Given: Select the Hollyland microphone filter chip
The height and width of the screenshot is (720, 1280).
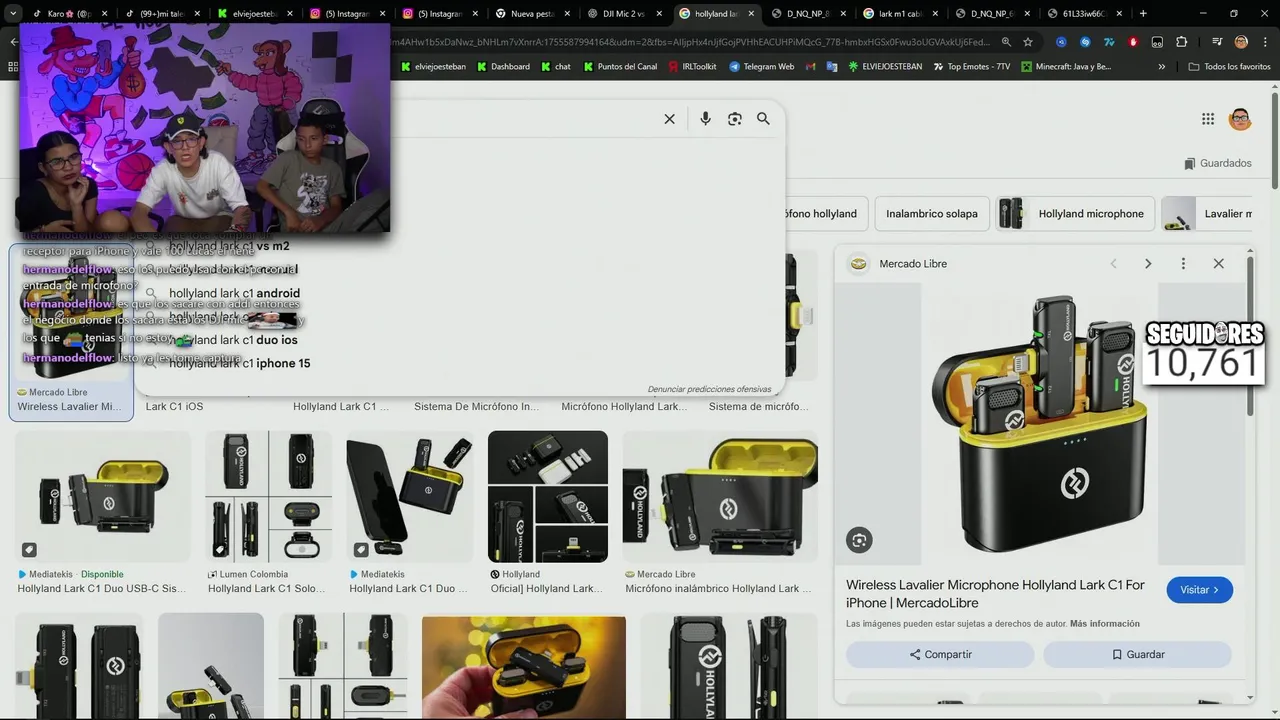Looking at the screenshot, I should click(x=1077, y=214).
